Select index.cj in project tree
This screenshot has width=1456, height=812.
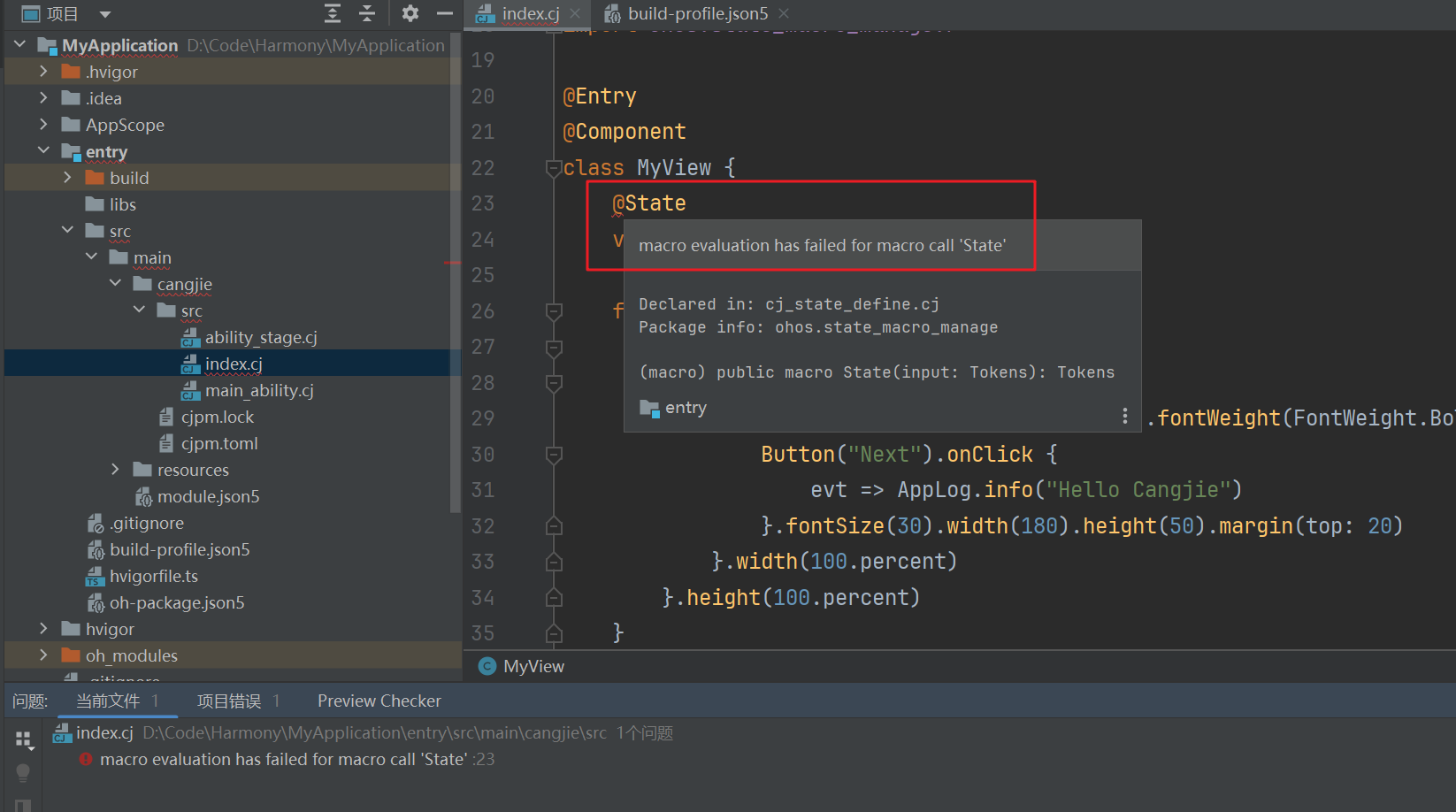click(234, 364)
